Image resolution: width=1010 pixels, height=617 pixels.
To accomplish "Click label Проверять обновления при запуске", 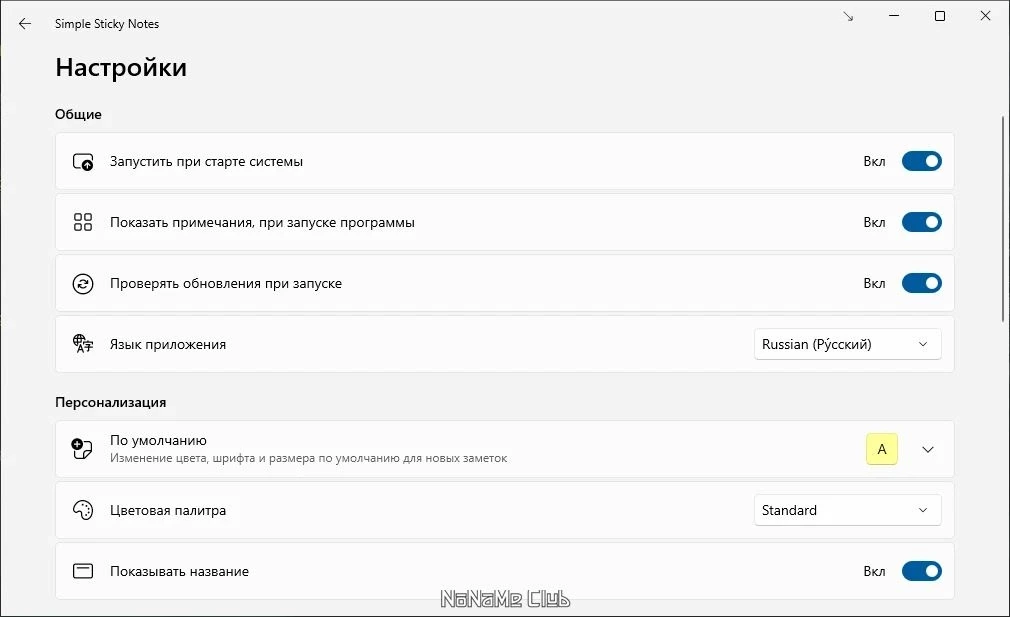I will pyautogui.click(x=226, y=284).
